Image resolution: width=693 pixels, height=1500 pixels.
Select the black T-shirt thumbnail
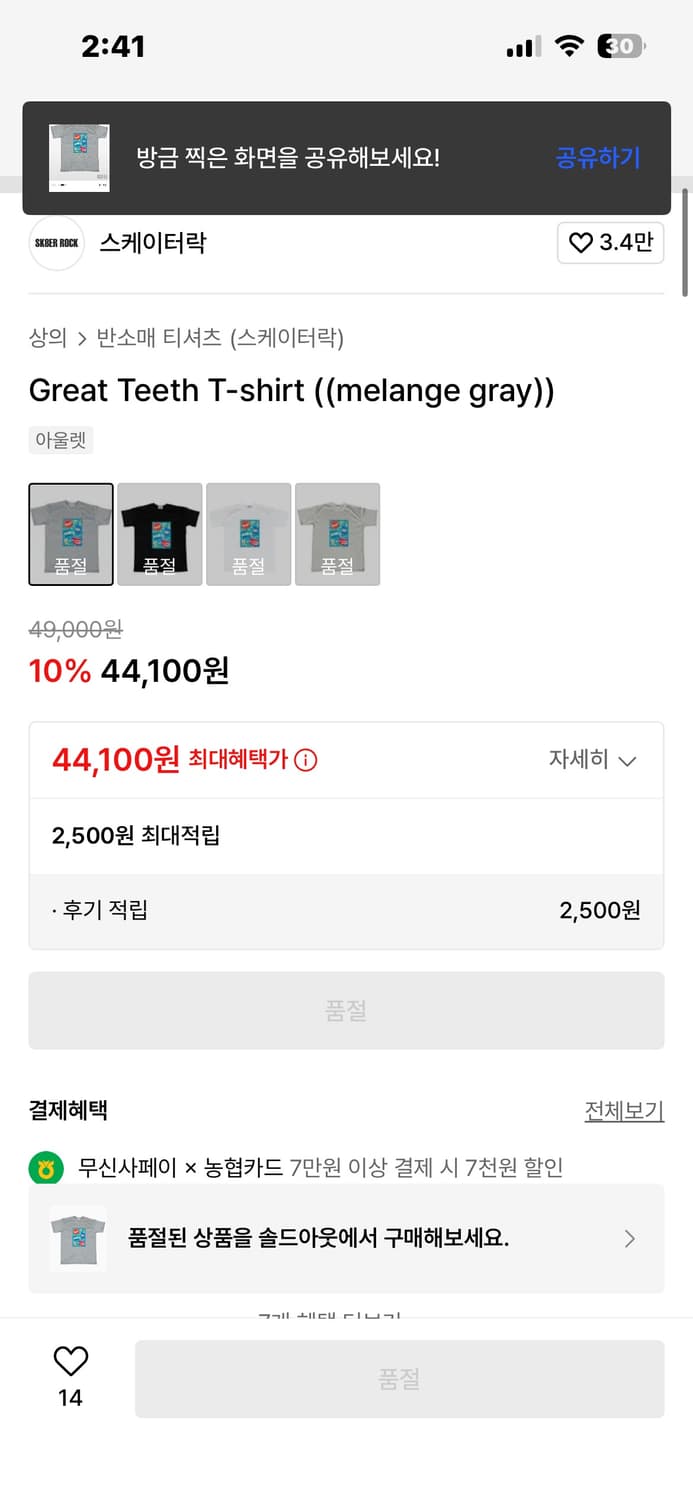[159, 533]
